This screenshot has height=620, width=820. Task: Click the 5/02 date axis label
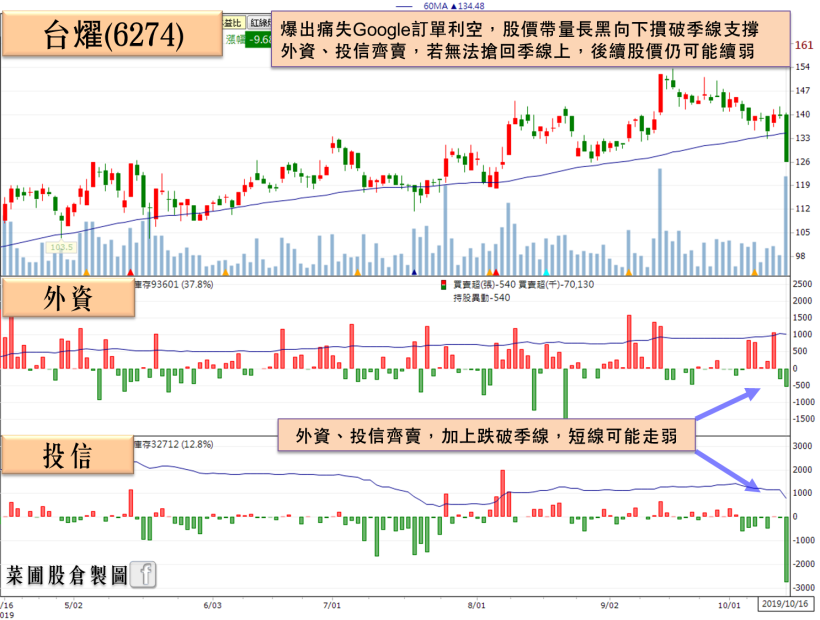(x=73, y=605)
